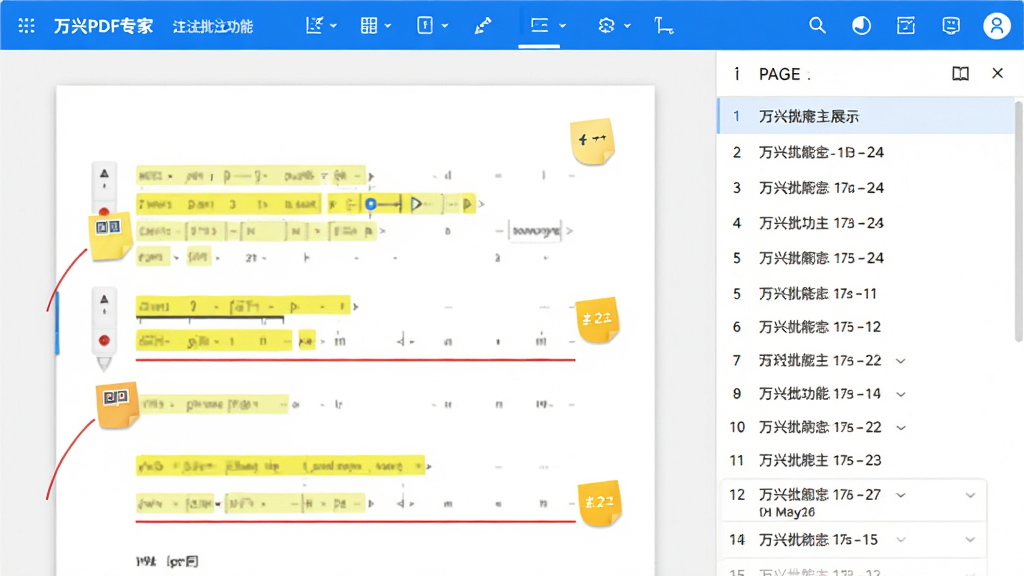Click the page tool icon
Image resolution: width=1024 pixels, height=576 pixels.
click(425, 25)
